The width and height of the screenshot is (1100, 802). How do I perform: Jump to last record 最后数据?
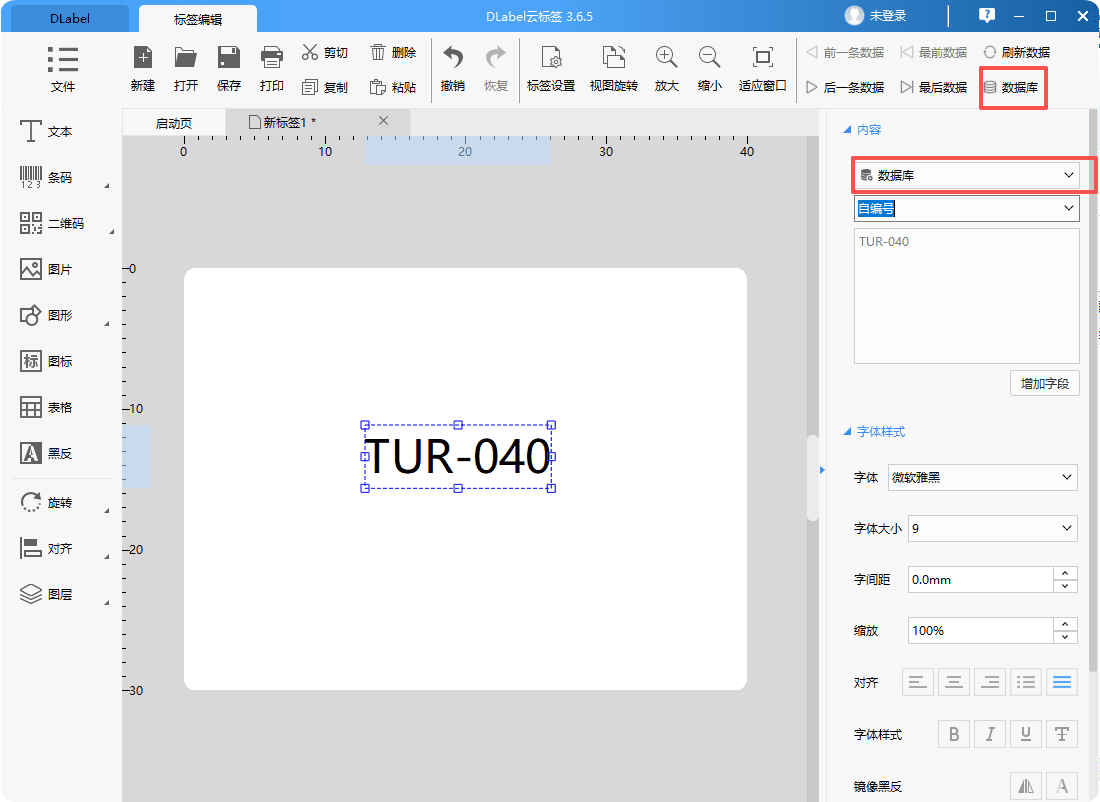point(934,87)
